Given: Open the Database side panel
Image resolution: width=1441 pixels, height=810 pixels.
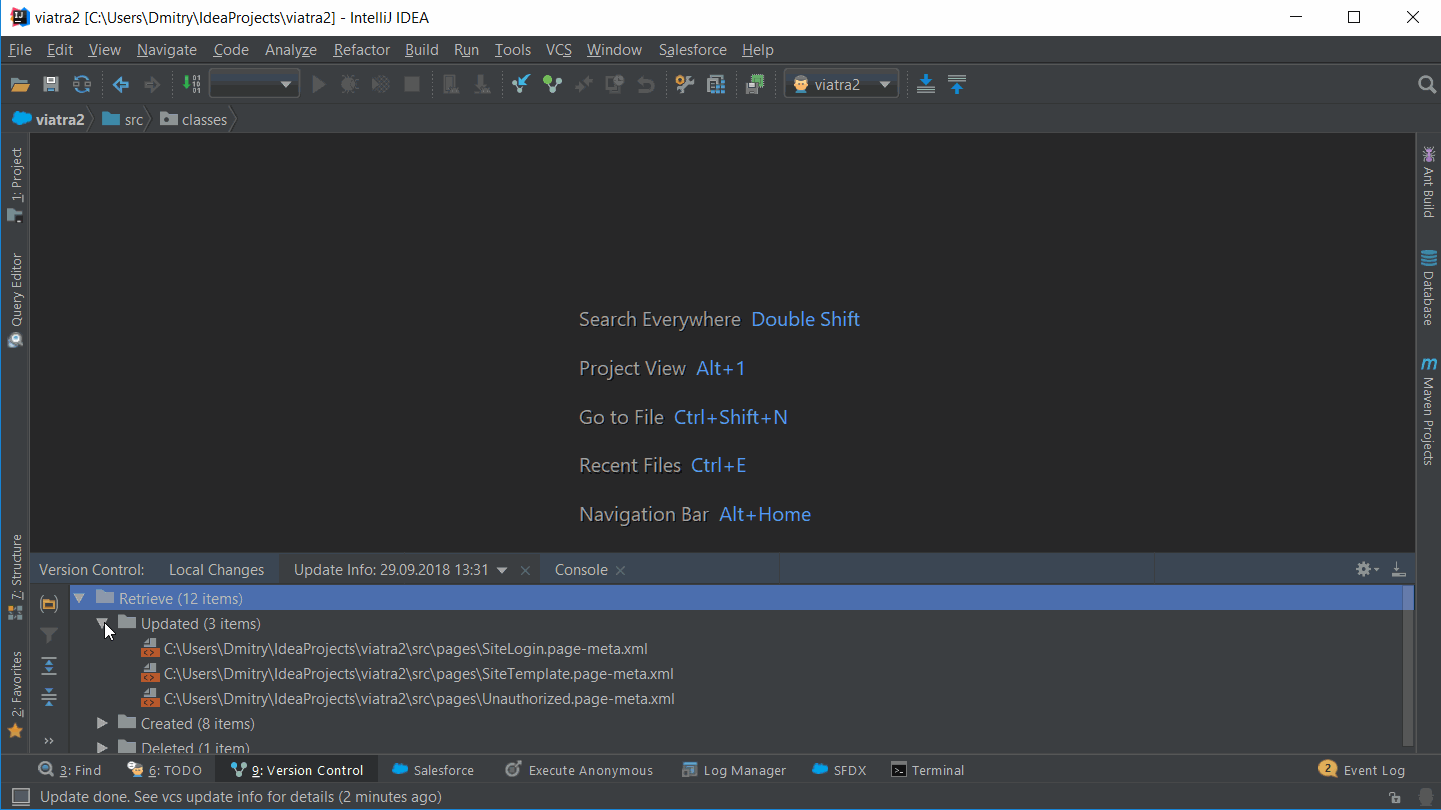Looking at the screenshot, I should (1428, 287).
